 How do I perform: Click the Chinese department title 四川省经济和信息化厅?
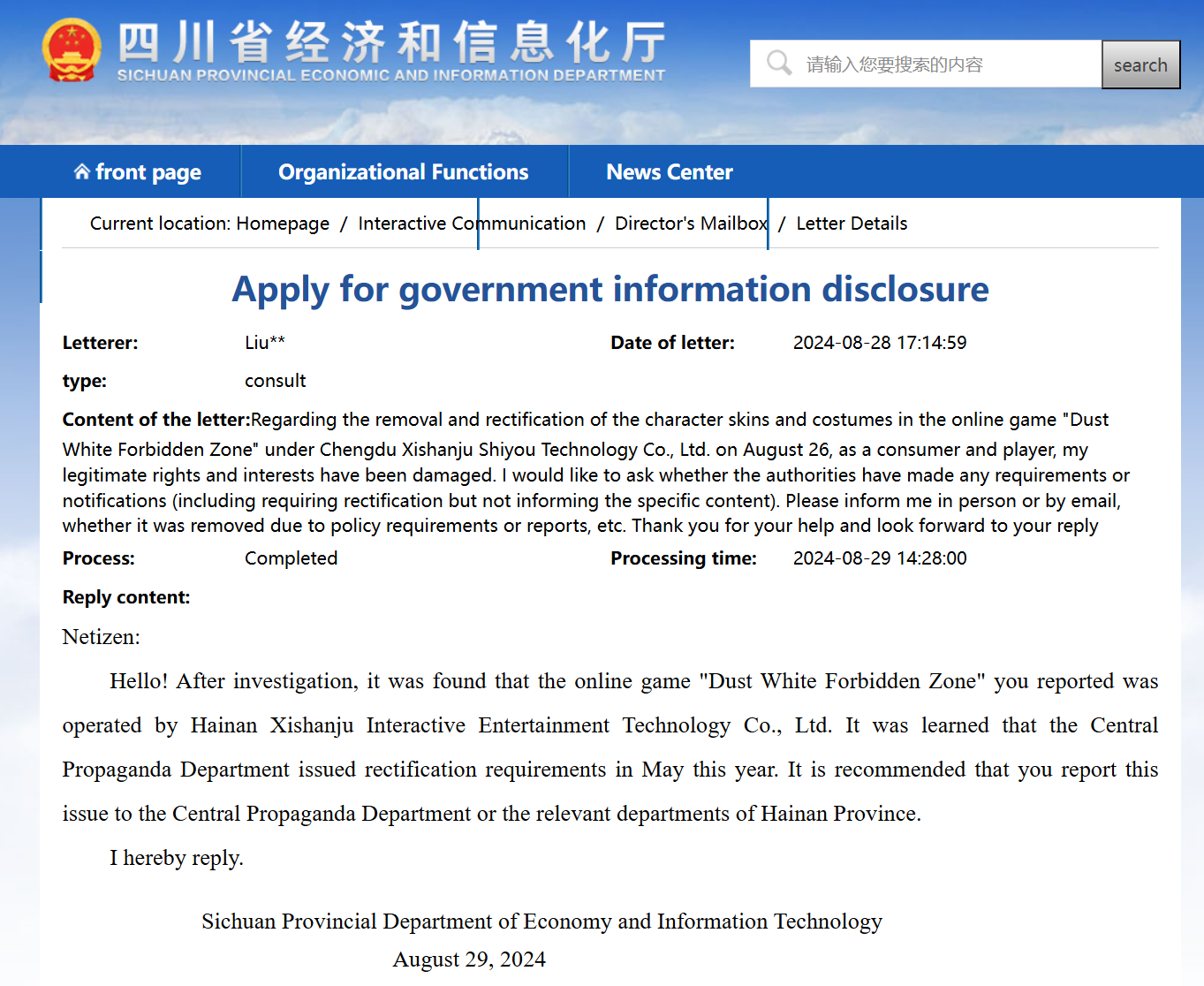pos(392,41)
